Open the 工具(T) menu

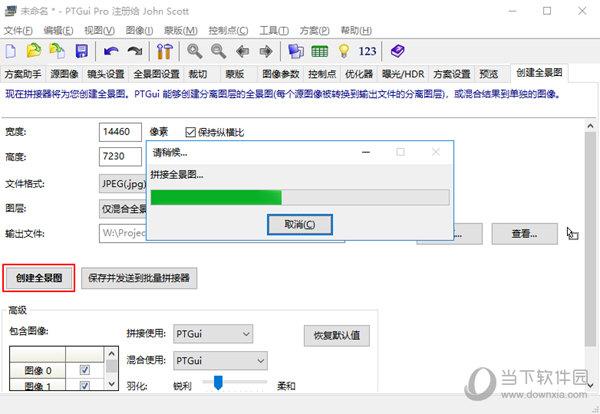[274, 31]
